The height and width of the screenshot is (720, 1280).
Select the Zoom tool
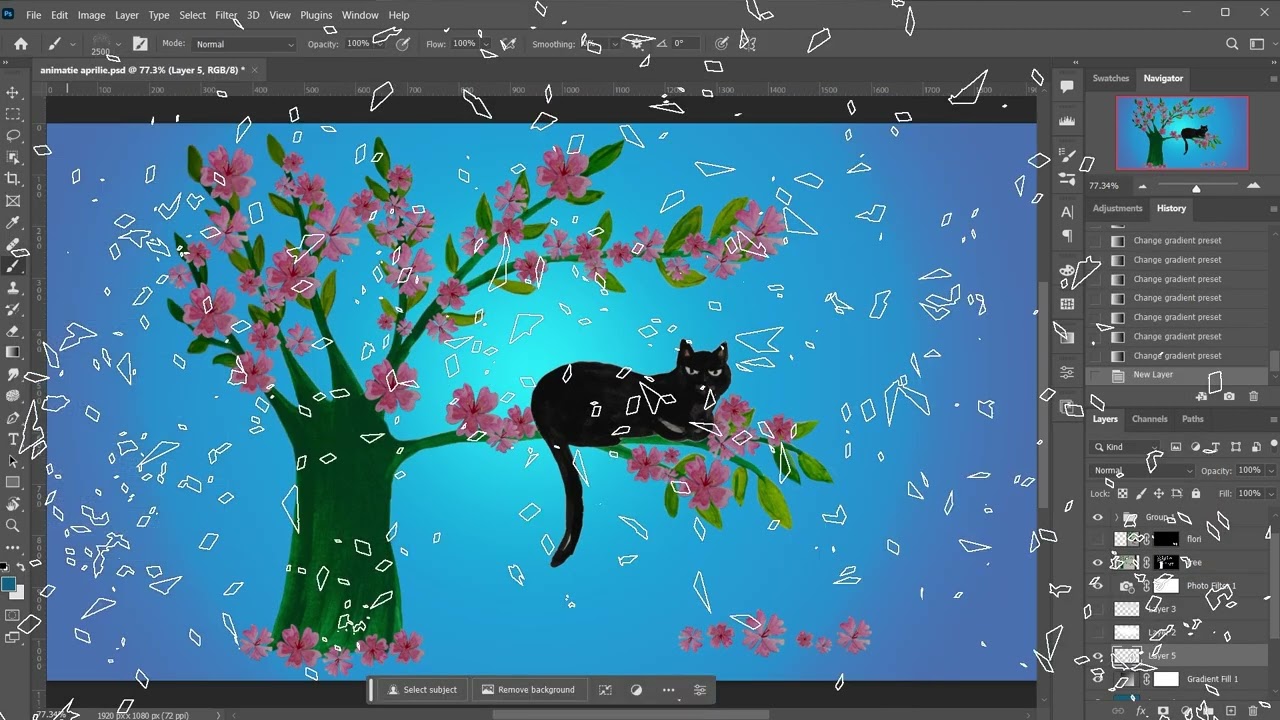pyautogui.click(x=13, y=525)
